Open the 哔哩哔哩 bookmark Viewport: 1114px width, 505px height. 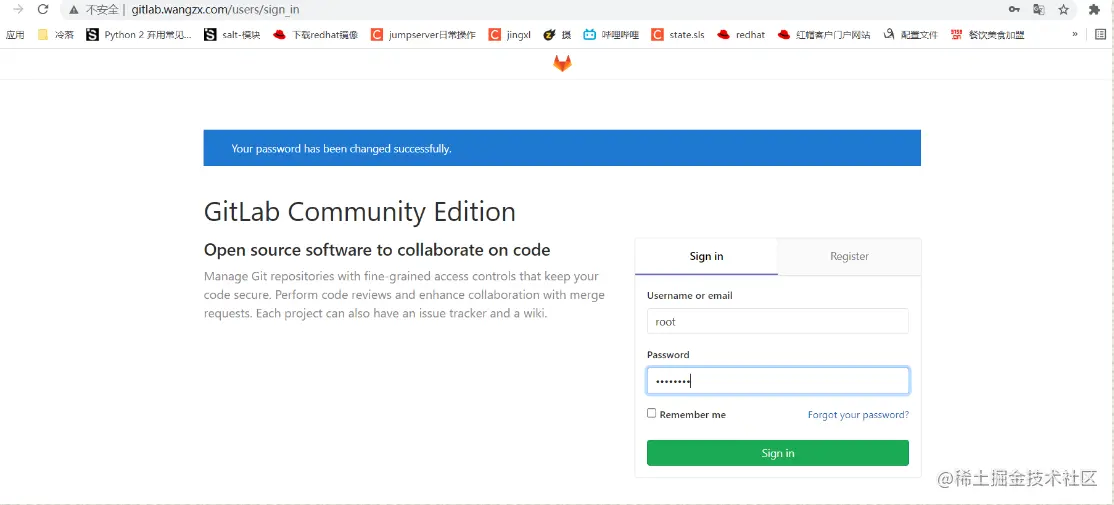pyautogui.click(x=611, y=34)
